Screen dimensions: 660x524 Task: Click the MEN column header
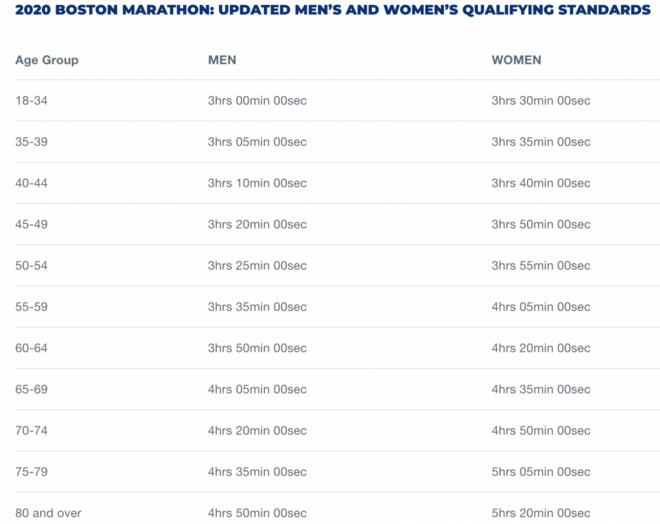222,60
